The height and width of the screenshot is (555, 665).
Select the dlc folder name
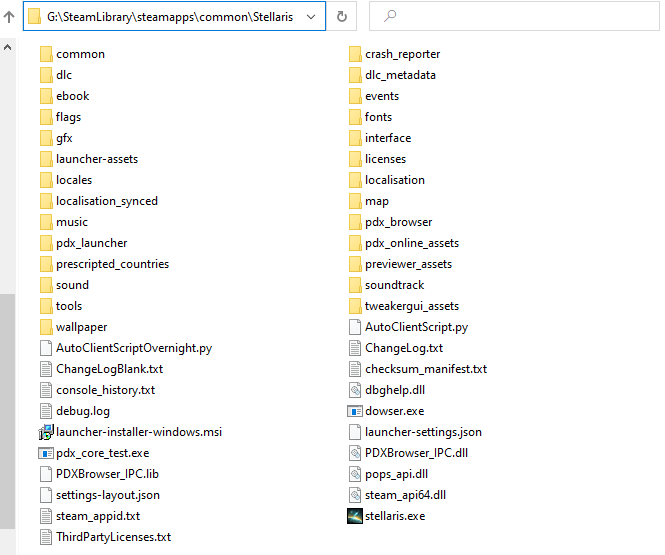64,75
